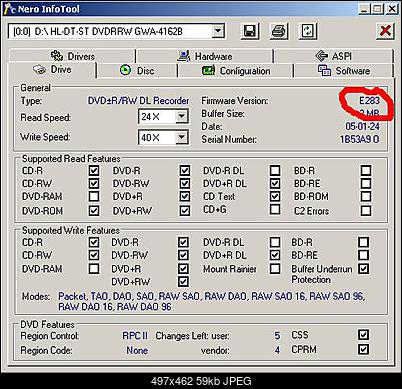Click the RPC II region control value
The image size is (402, 389).
(135, 335)
